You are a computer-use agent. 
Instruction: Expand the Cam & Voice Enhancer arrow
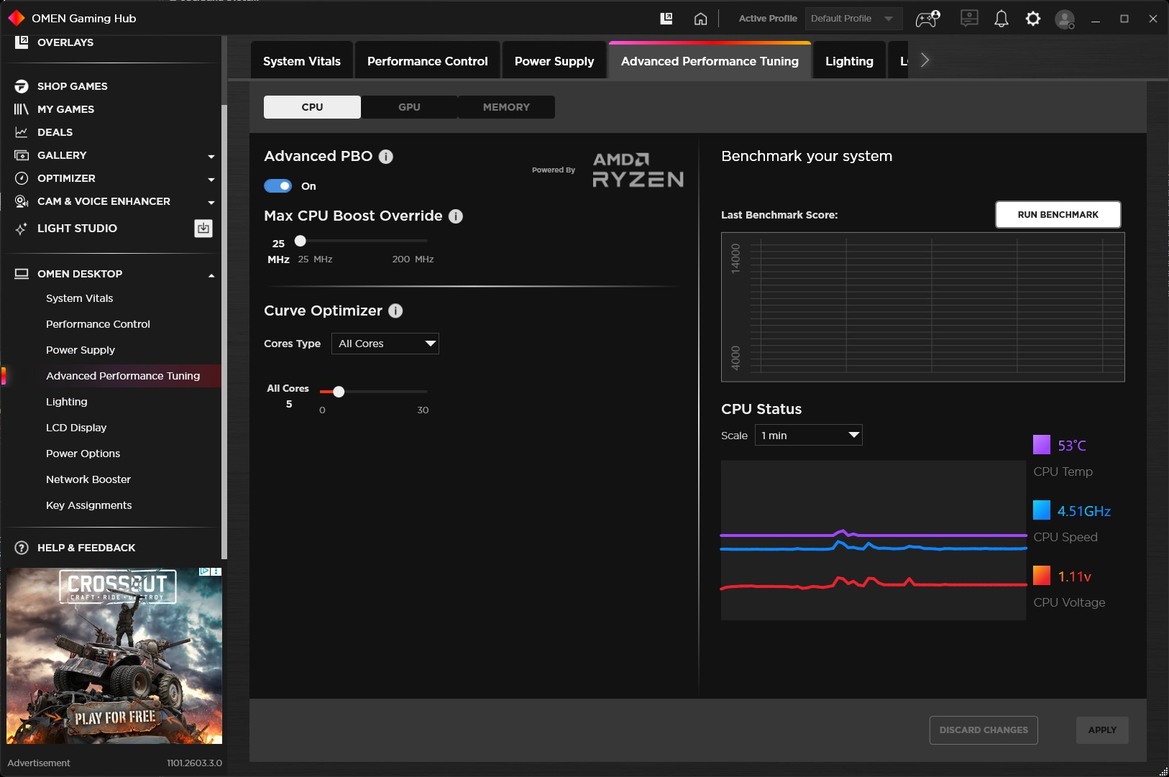(211, 203)
